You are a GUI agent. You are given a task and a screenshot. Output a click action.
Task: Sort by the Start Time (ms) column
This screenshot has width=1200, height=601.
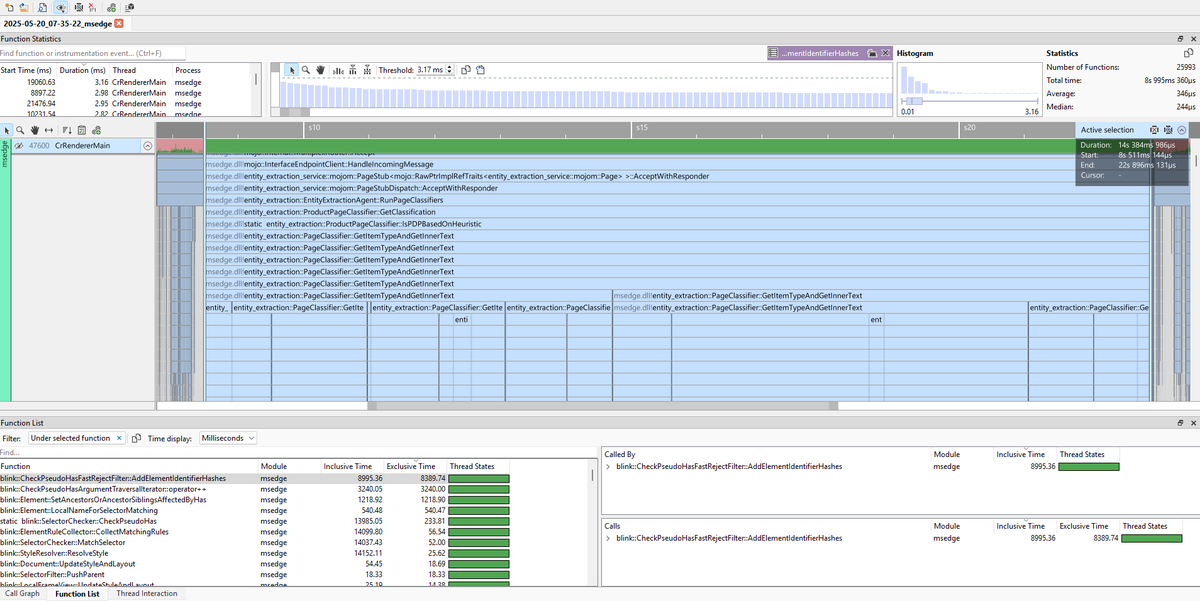coord(26,70)
